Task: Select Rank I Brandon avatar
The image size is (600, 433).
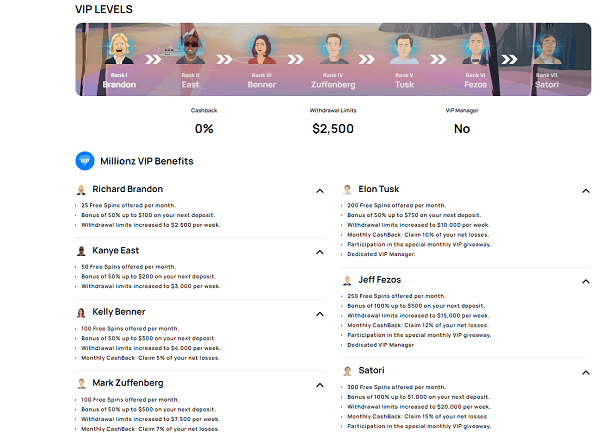Action: [x=118, y=50]
